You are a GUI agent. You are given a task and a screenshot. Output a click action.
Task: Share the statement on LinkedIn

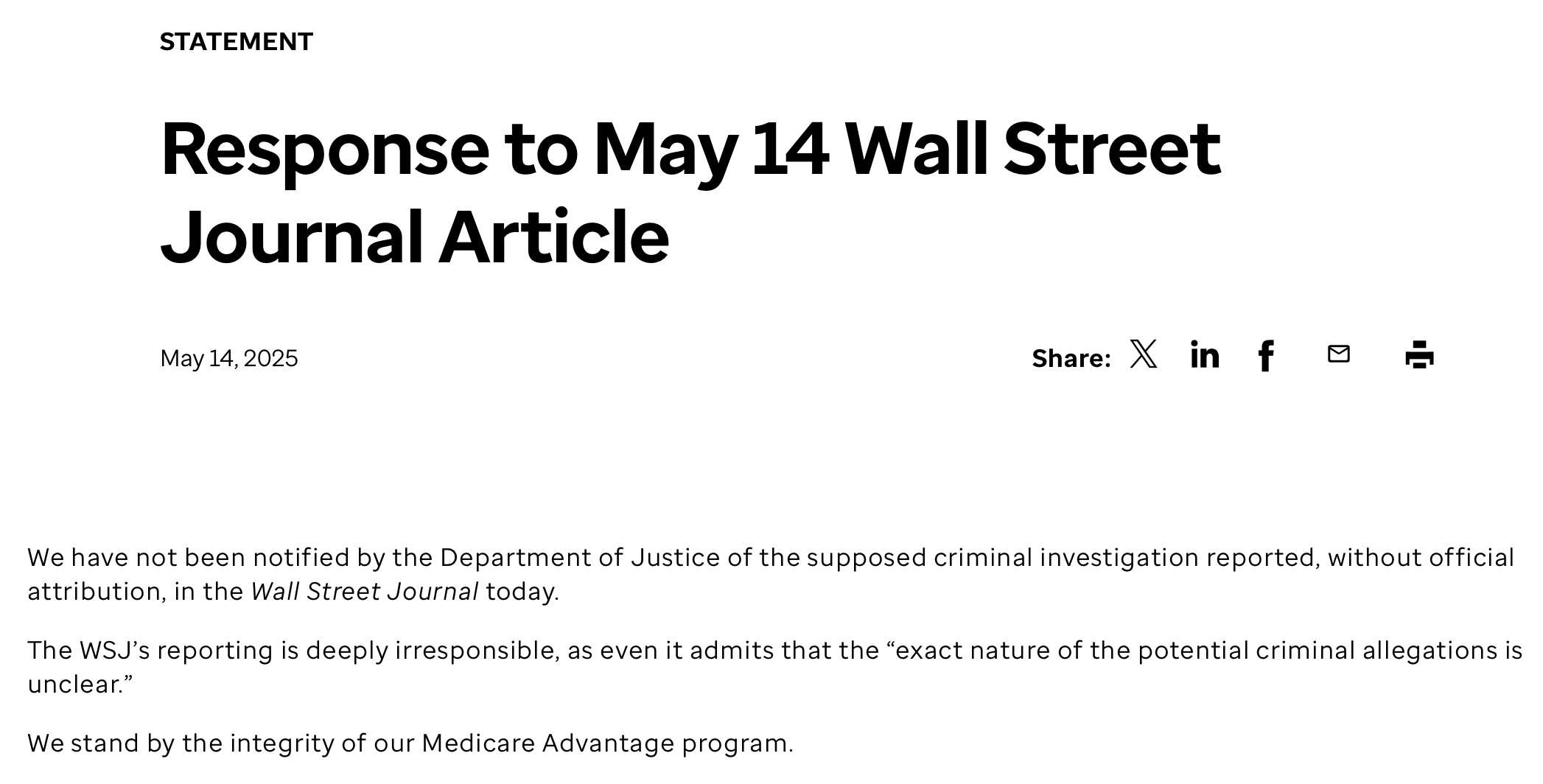[1205, 354]
